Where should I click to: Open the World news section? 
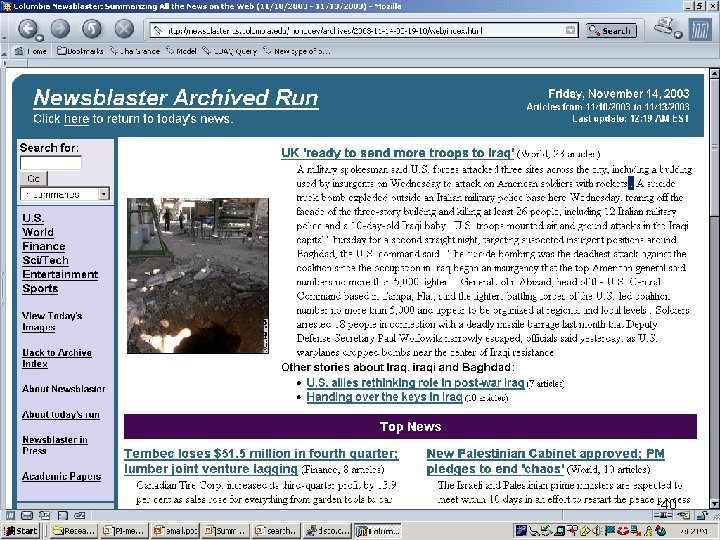click(38, 232)
